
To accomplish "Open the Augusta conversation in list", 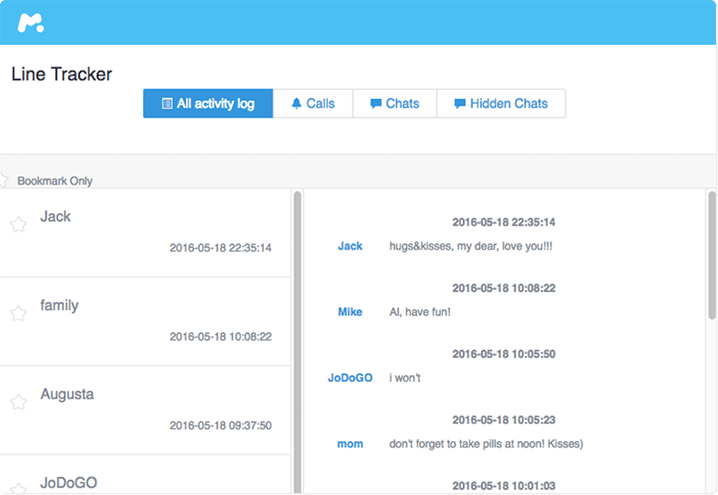I will click(145, 410).
